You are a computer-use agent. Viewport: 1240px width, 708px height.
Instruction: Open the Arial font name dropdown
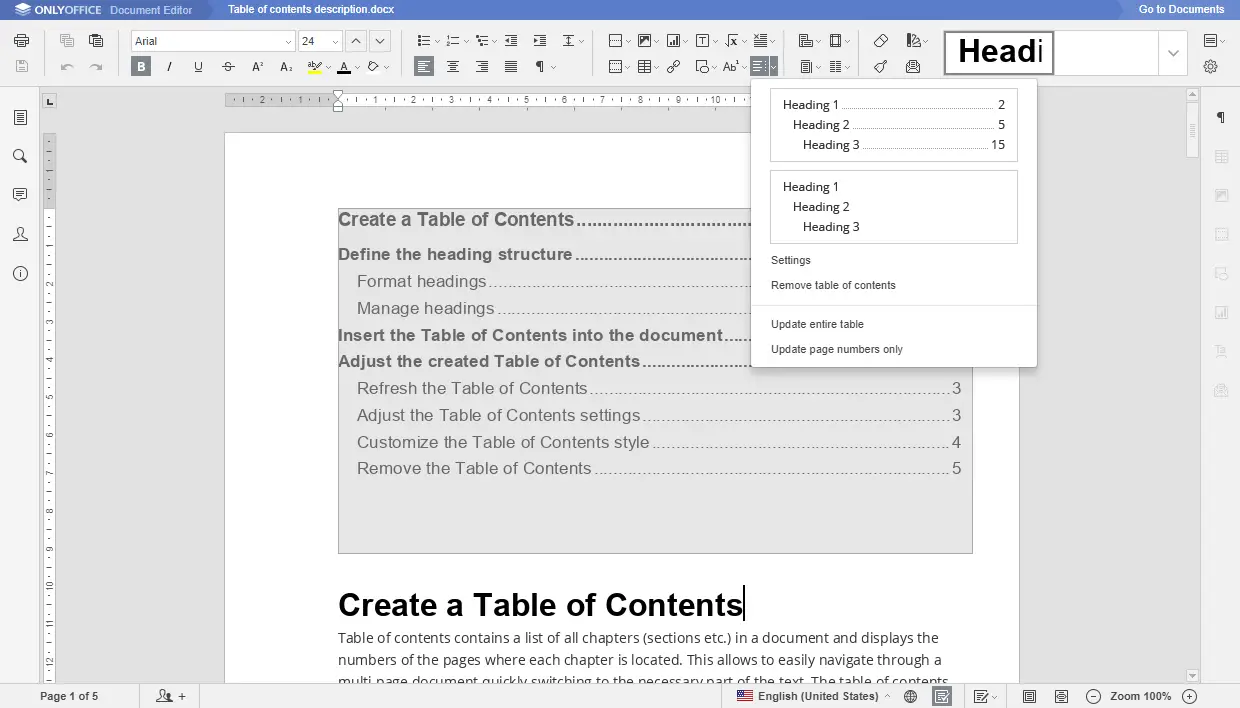pyautogui.click(x=288, y=42)
